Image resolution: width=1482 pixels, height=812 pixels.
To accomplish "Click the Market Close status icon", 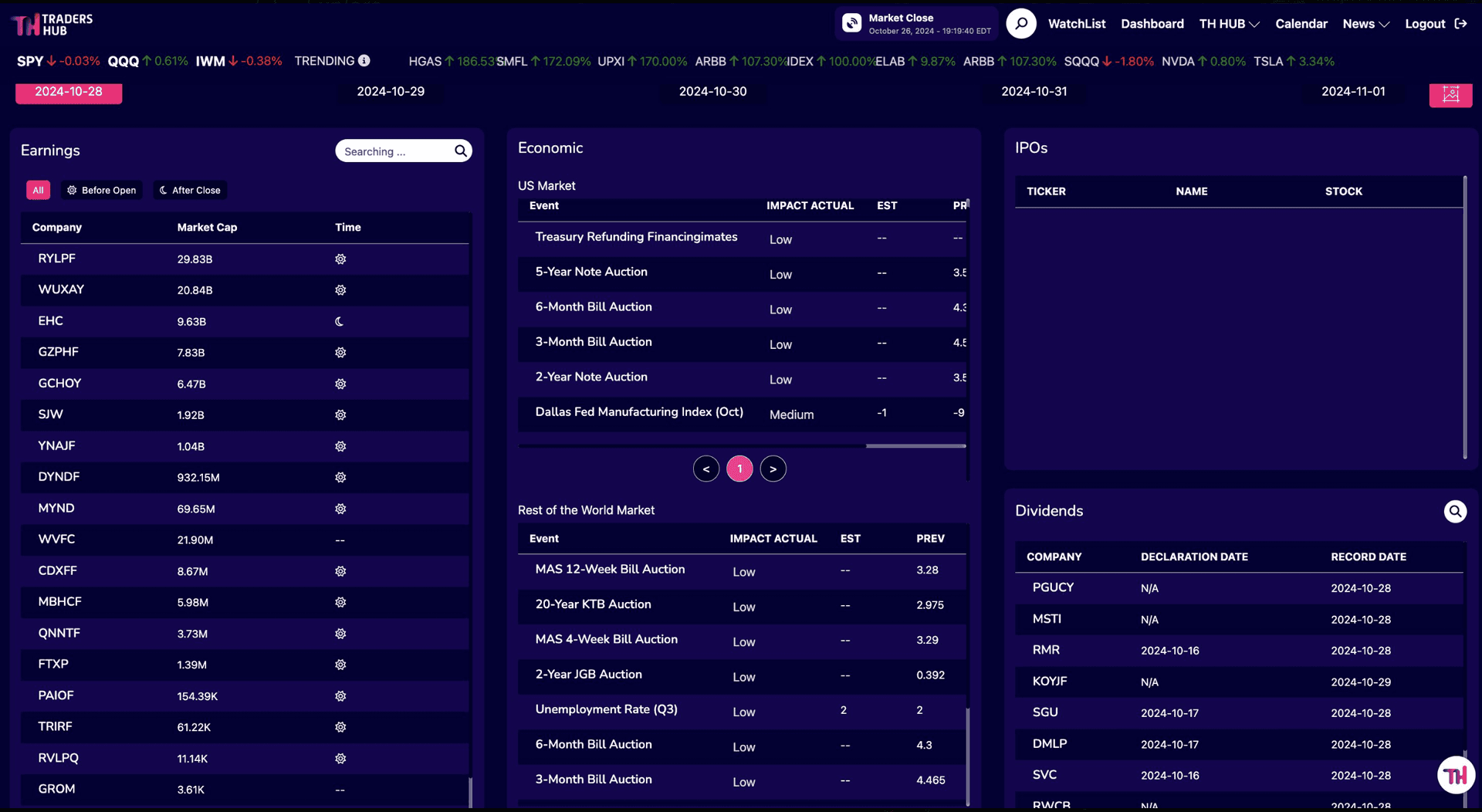I will 851,23.
